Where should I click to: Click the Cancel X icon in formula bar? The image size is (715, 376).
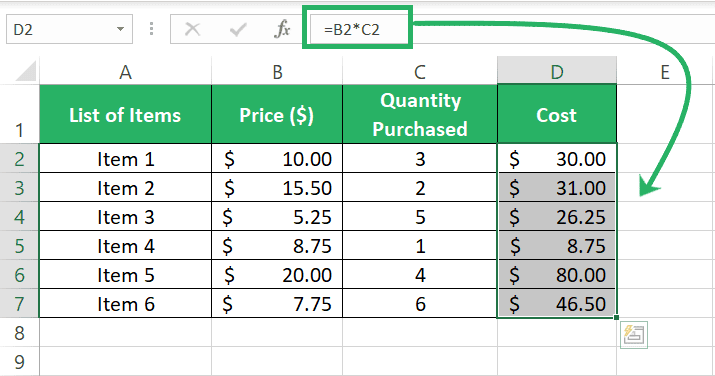coord(192,30)
